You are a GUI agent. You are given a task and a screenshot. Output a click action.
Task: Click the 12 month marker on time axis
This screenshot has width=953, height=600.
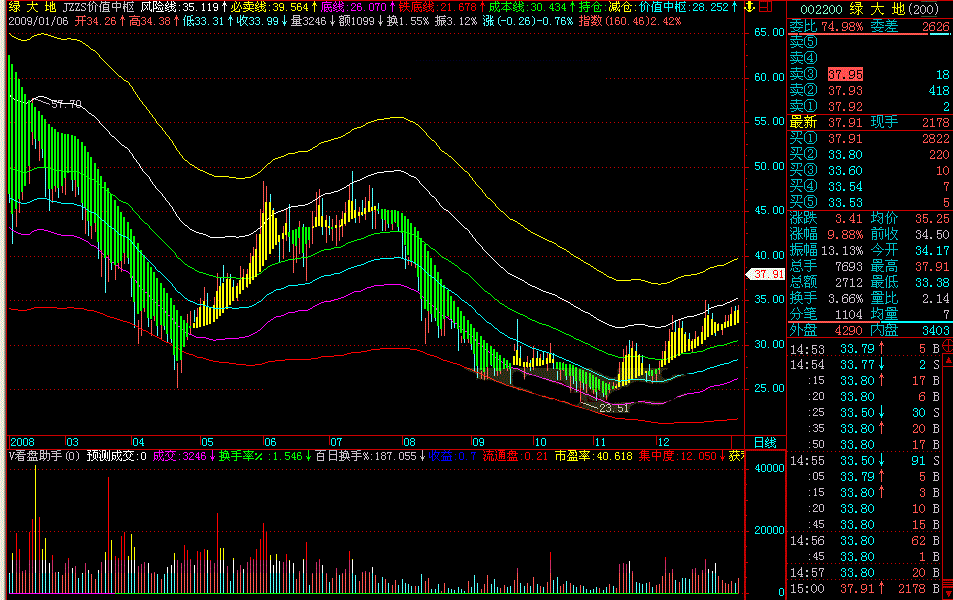coord(663,442)
